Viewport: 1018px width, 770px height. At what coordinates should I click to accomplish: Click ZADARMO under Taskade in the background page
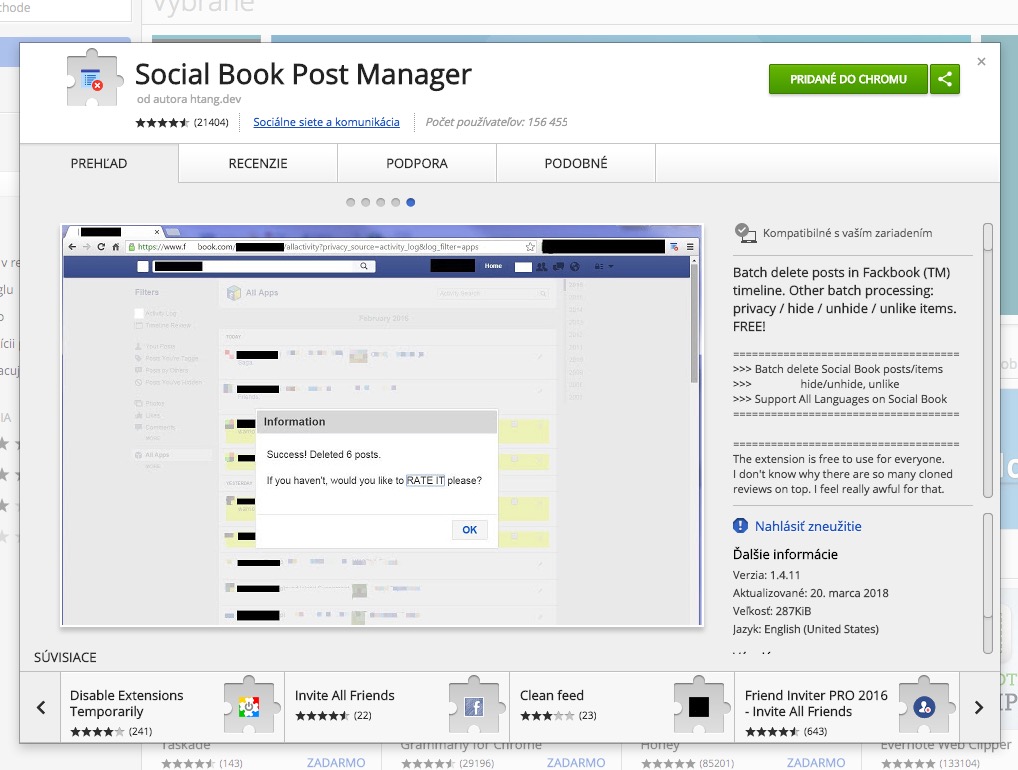(336, 763)
